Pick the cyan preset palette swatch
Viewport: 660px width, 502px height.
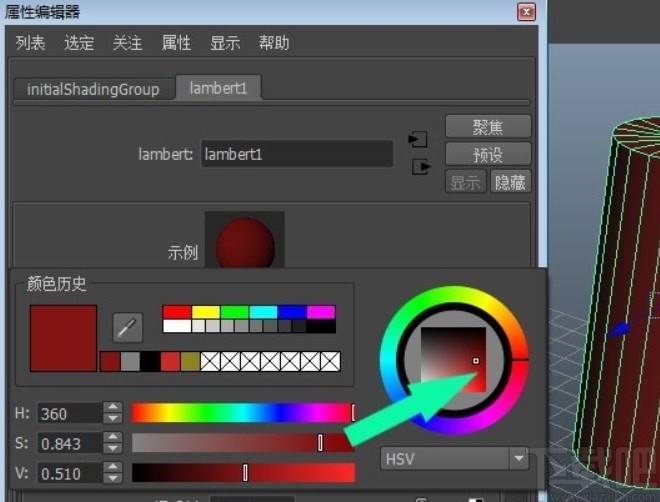click(x=263, y=312)
